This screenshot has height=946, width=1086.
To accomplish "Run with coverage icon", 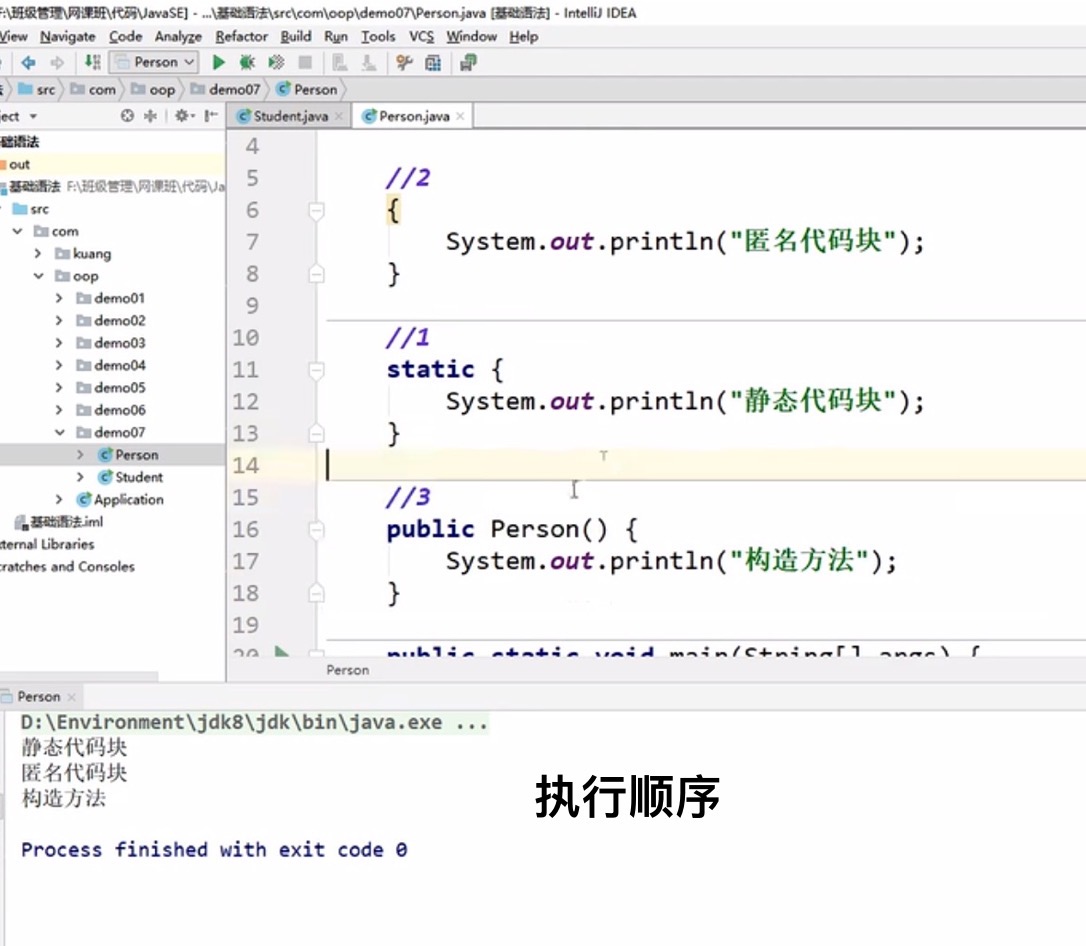I will 276,62.
